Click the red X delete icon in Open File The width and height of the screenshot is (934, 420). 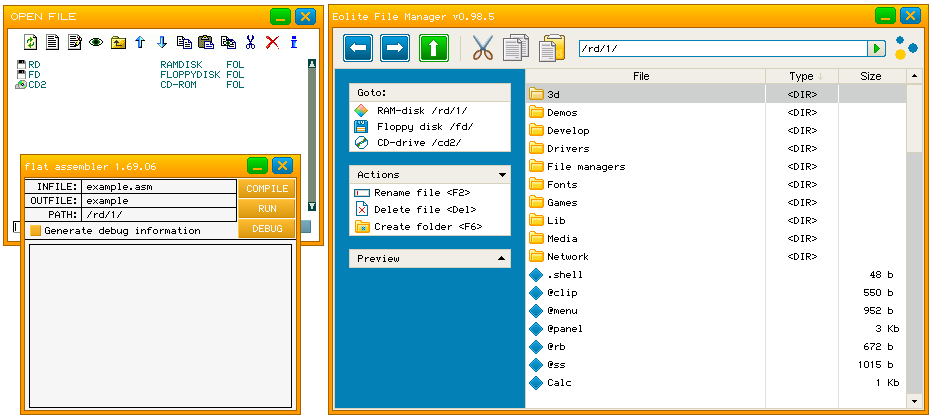272,42
